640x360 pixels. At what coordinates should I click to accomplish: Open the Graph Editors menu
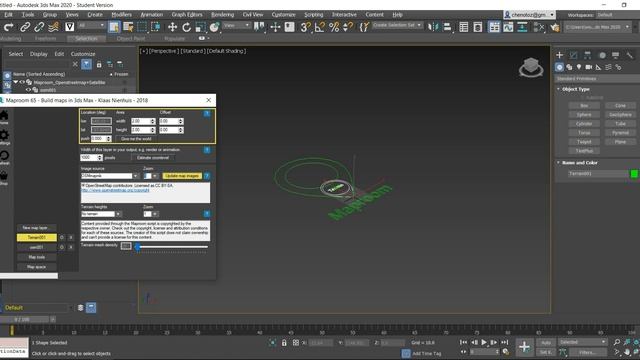(x=187, y=15)
